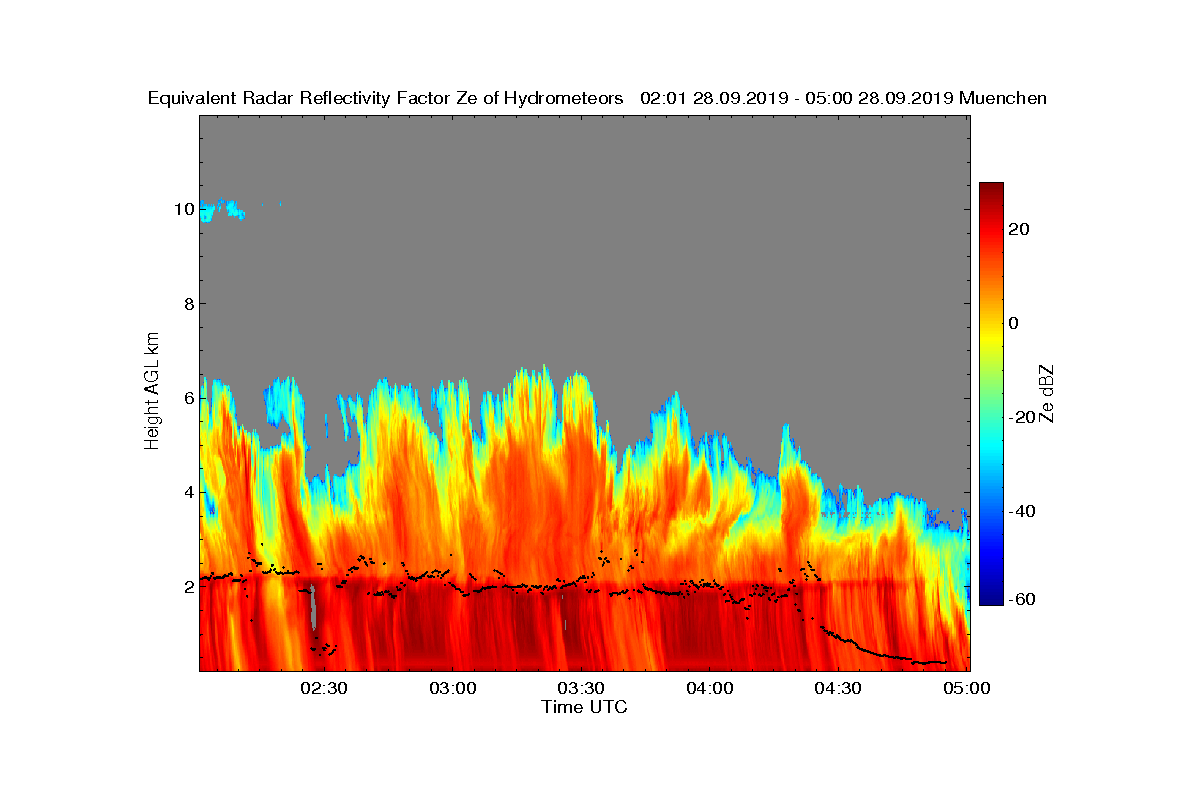Viewport: 1200px width, 800px height.
Task: Click the 2 km height tick label
Action: (187, 586)
